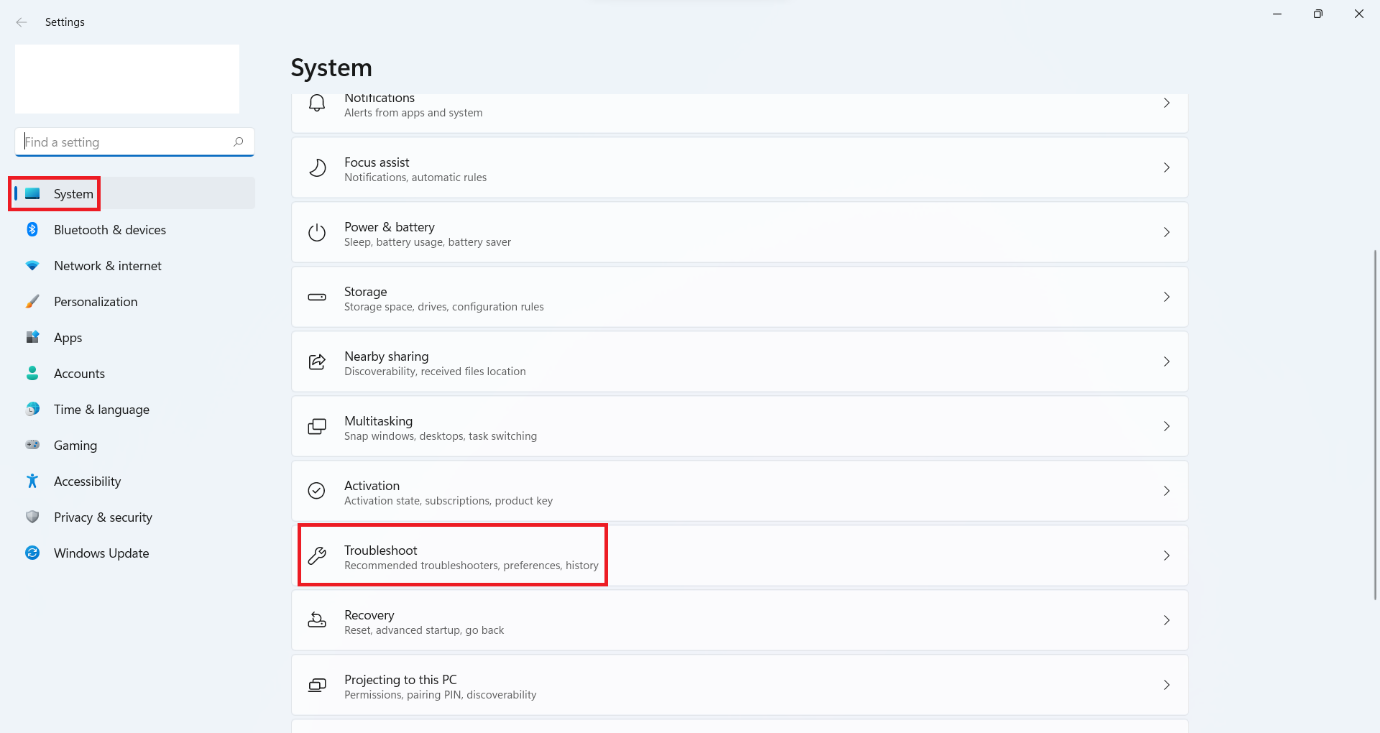Select Personalization category label
The image size is (1380, 733).
click(96, 302)
